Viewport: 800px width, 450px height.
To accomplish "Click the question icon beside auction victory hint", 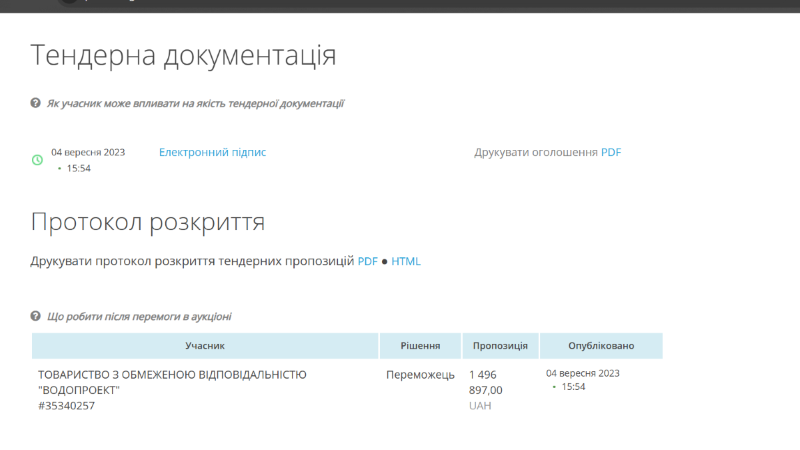I will 36,316.
